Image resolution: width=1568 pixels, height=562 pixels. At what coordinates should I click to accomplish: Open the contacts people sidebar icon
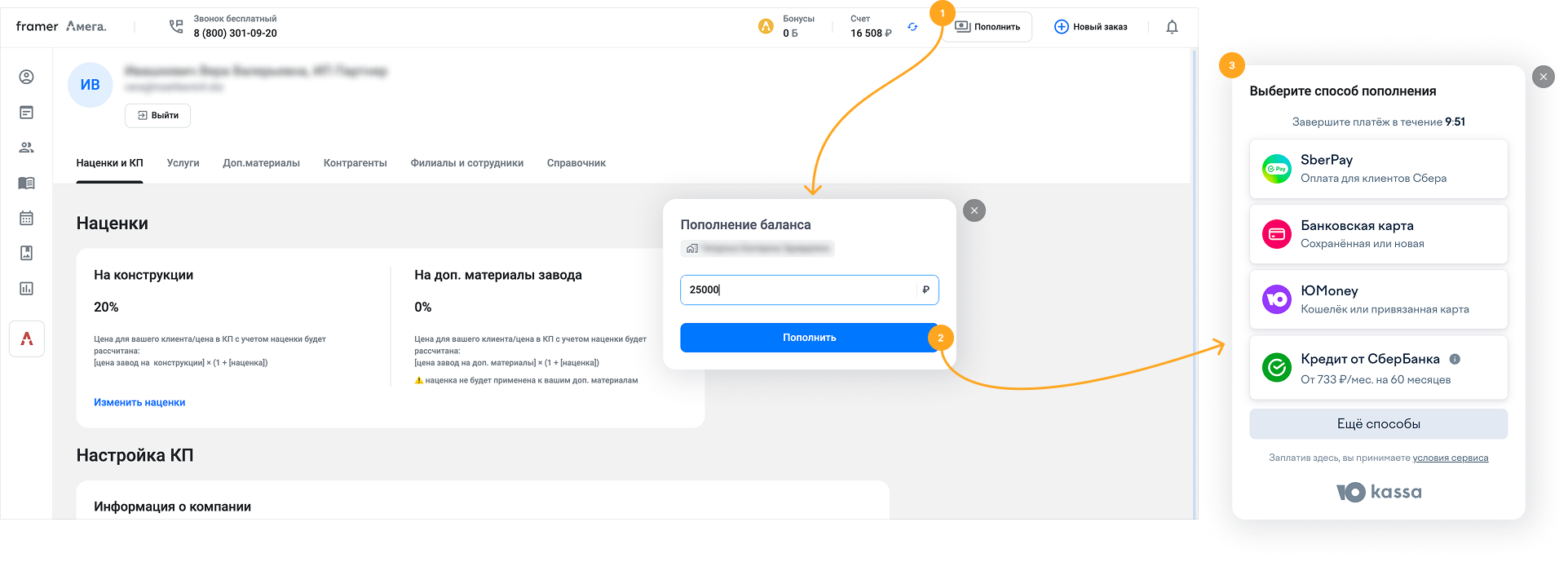coord(26,148)
